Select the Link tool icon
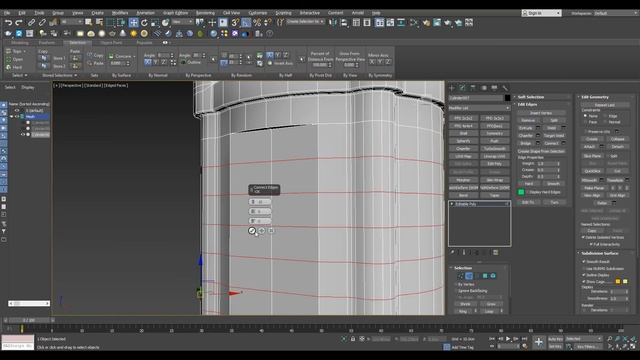The image size is (640, 360). coord(32,23)
